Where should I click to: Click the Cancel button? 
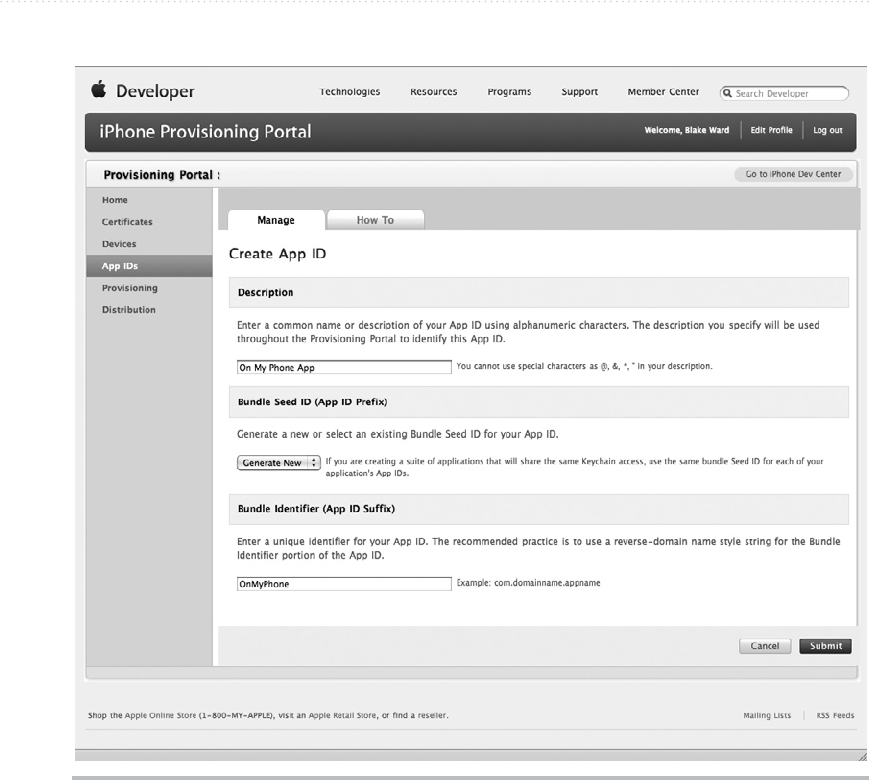[765, 646]
